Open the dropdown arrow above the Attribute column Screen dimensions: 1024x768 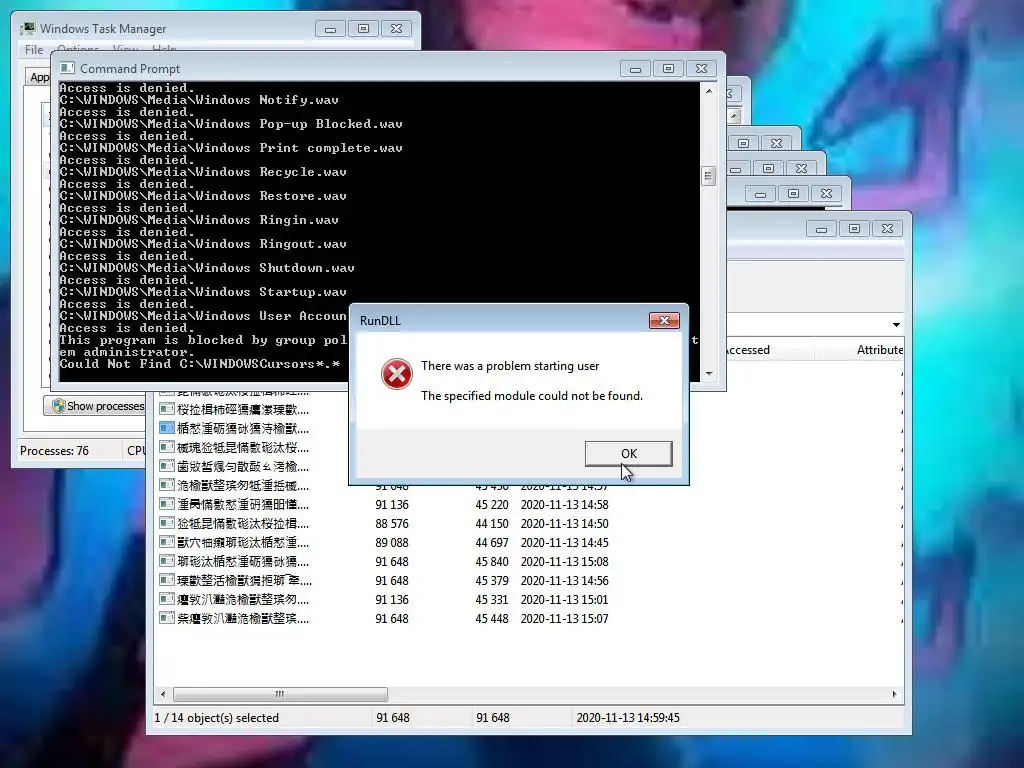[896, 325]
